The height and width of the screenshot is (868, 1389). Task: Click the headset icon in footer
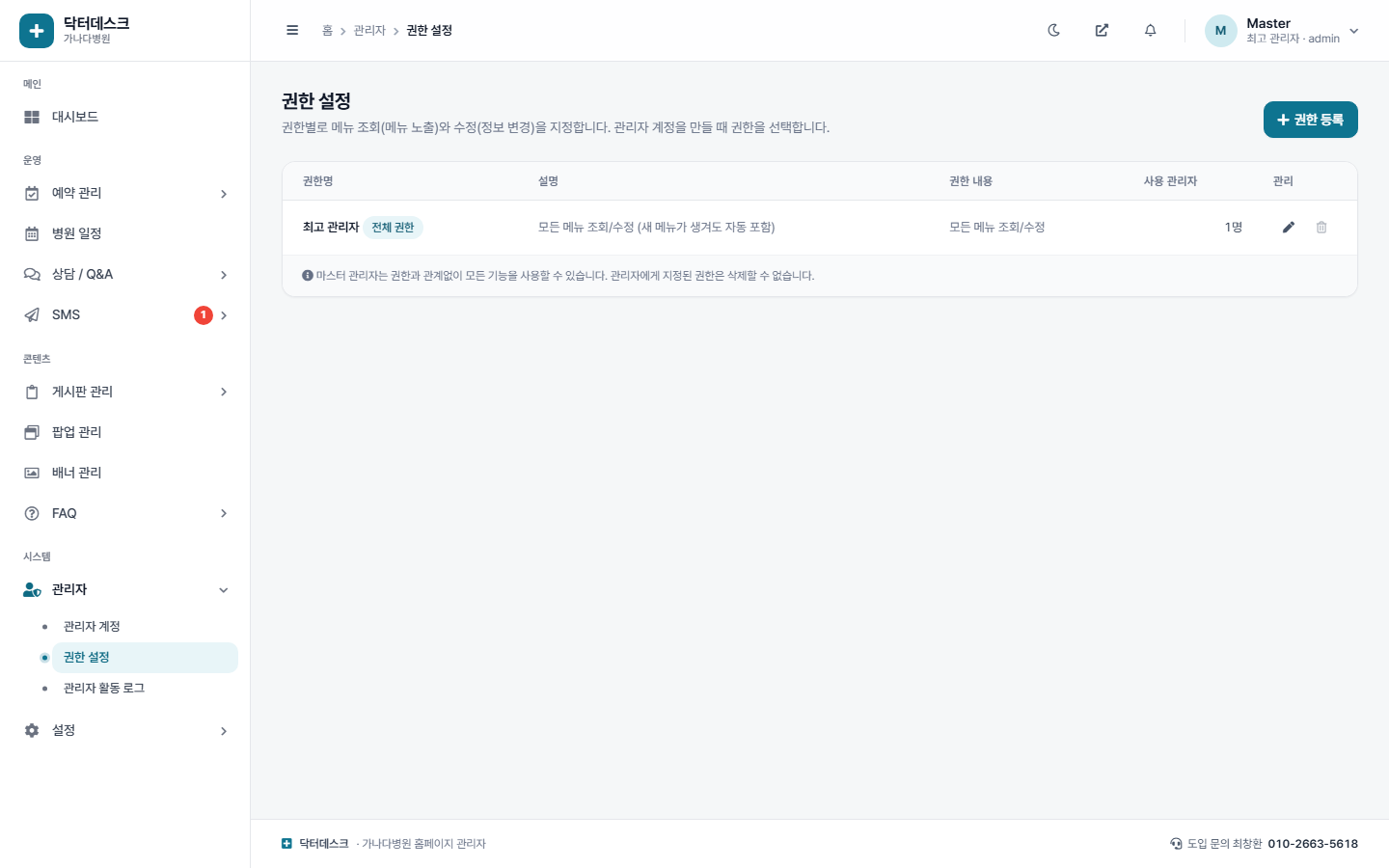click(1176, 844)
